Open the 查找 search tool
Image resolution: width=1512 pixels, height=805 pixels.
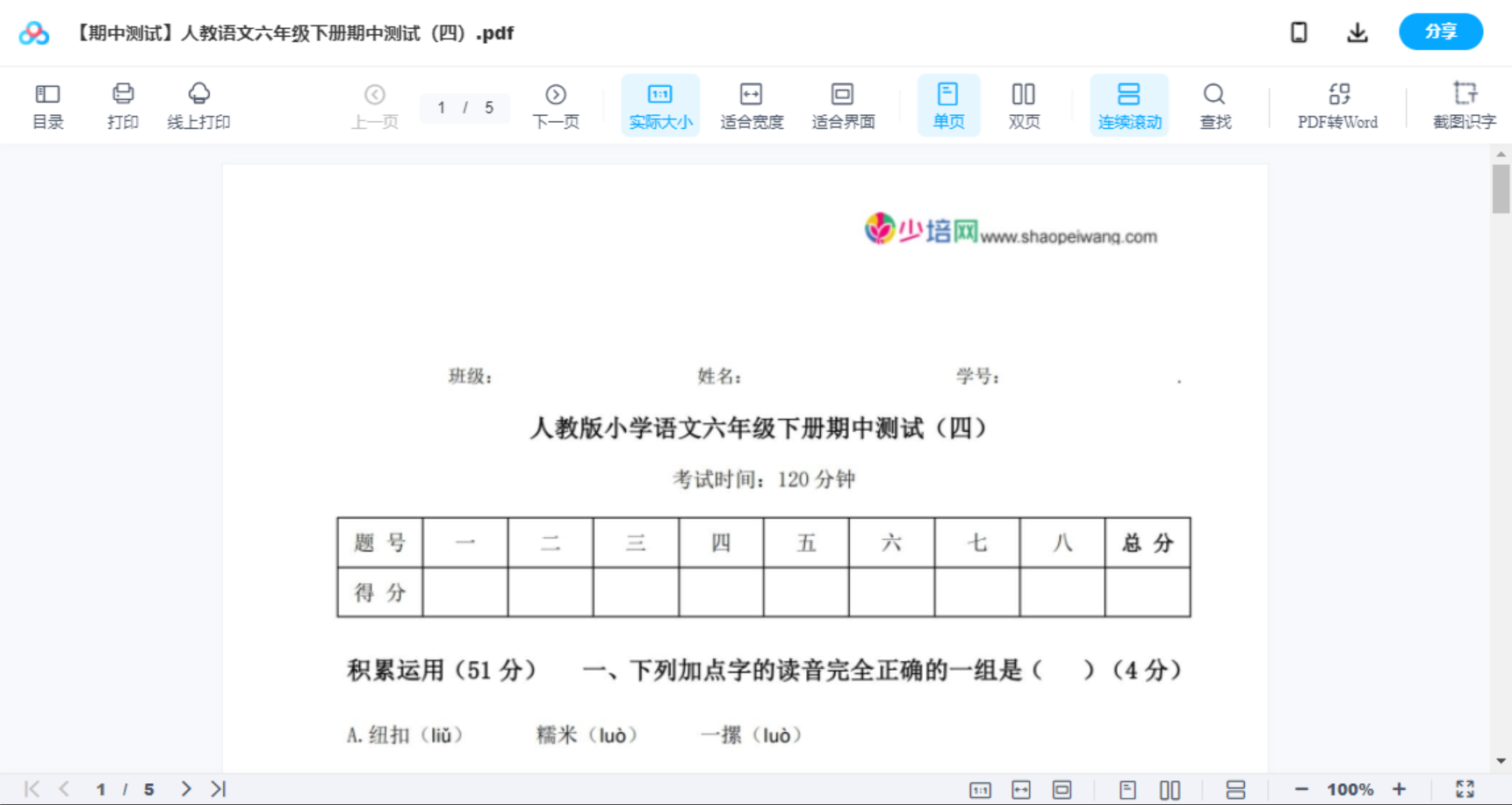click(x=1214, y=104)
